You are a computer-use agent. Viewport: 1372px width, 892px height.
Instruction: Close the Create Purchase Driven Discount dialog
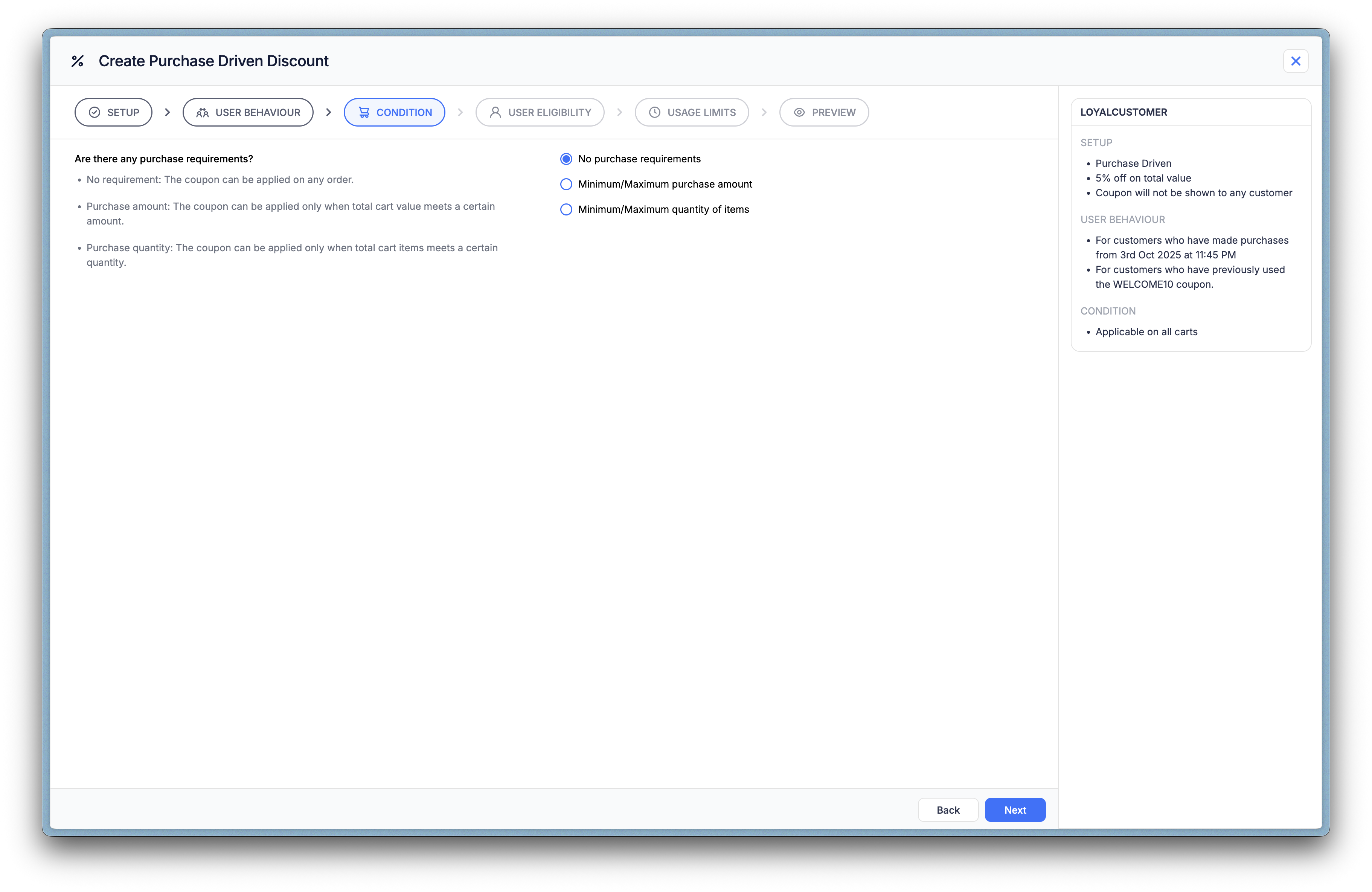[1295, 61]
